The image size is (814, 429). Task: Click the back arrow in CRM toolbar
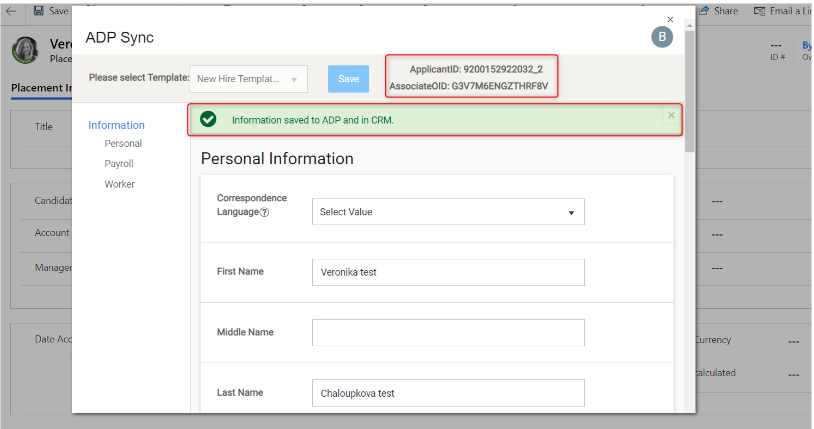coord(11,10)
